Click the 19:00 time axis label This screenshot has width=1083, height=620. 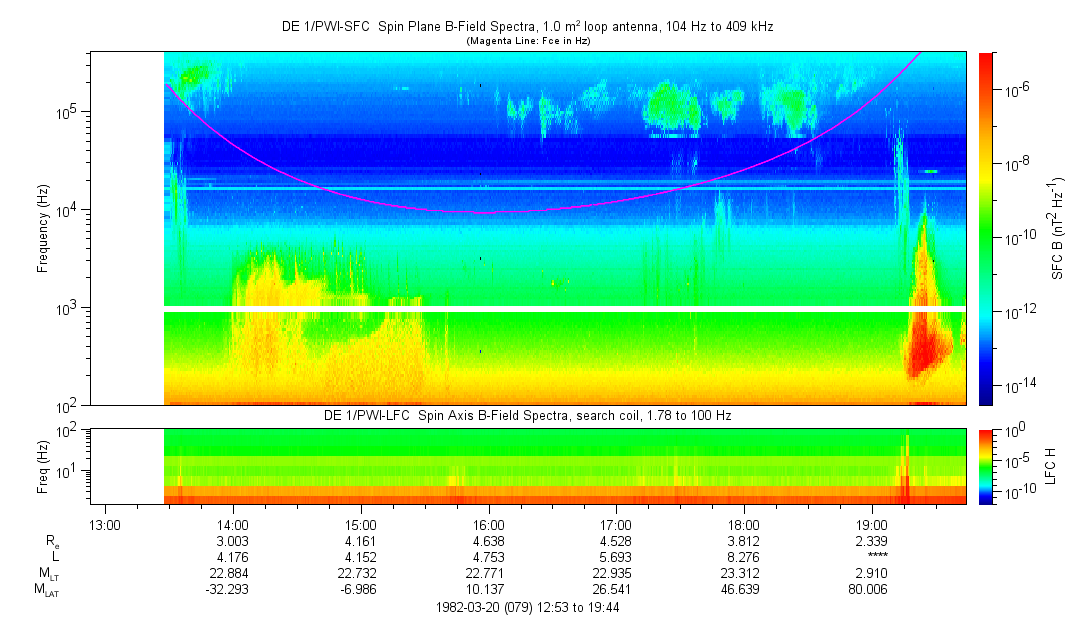[872, 524]
